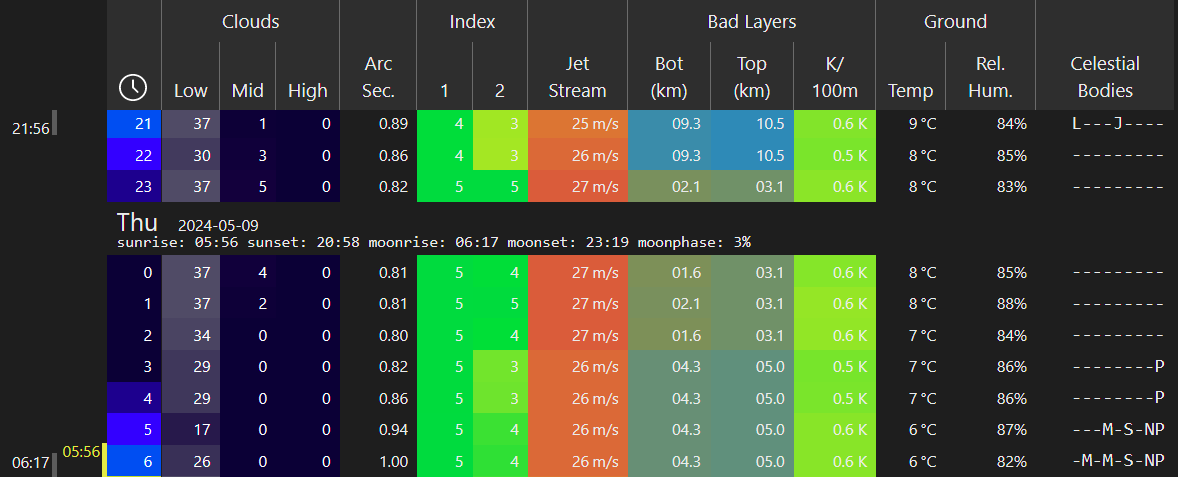The image size is (1178, 477).
Task: Select the Arc Sec. column header
Action: tap(378, 77)
